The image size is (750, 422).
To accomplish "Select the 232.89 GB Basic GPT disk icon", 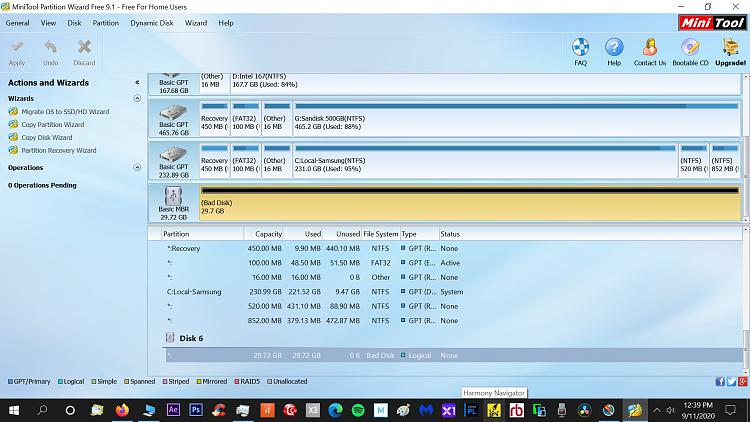I will [x=174, y=162].
